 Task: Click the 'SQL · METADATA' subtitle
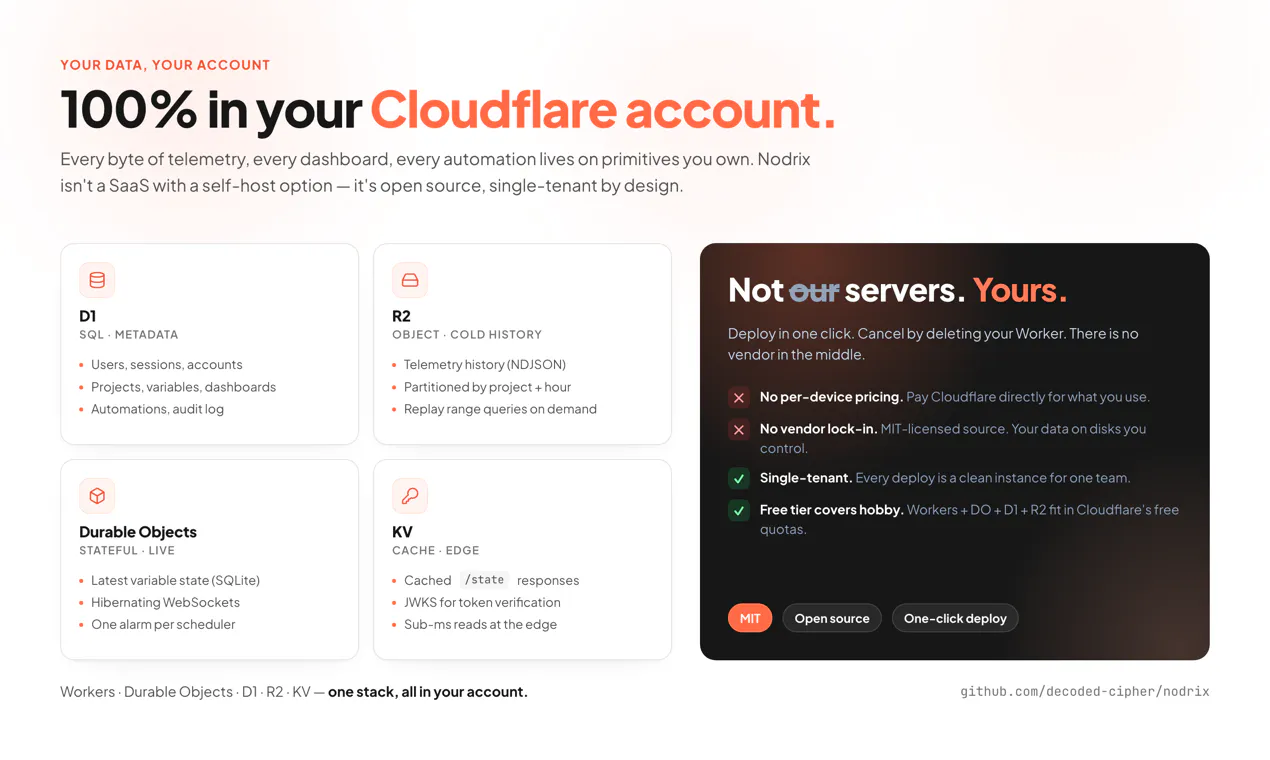click(129, 335)
